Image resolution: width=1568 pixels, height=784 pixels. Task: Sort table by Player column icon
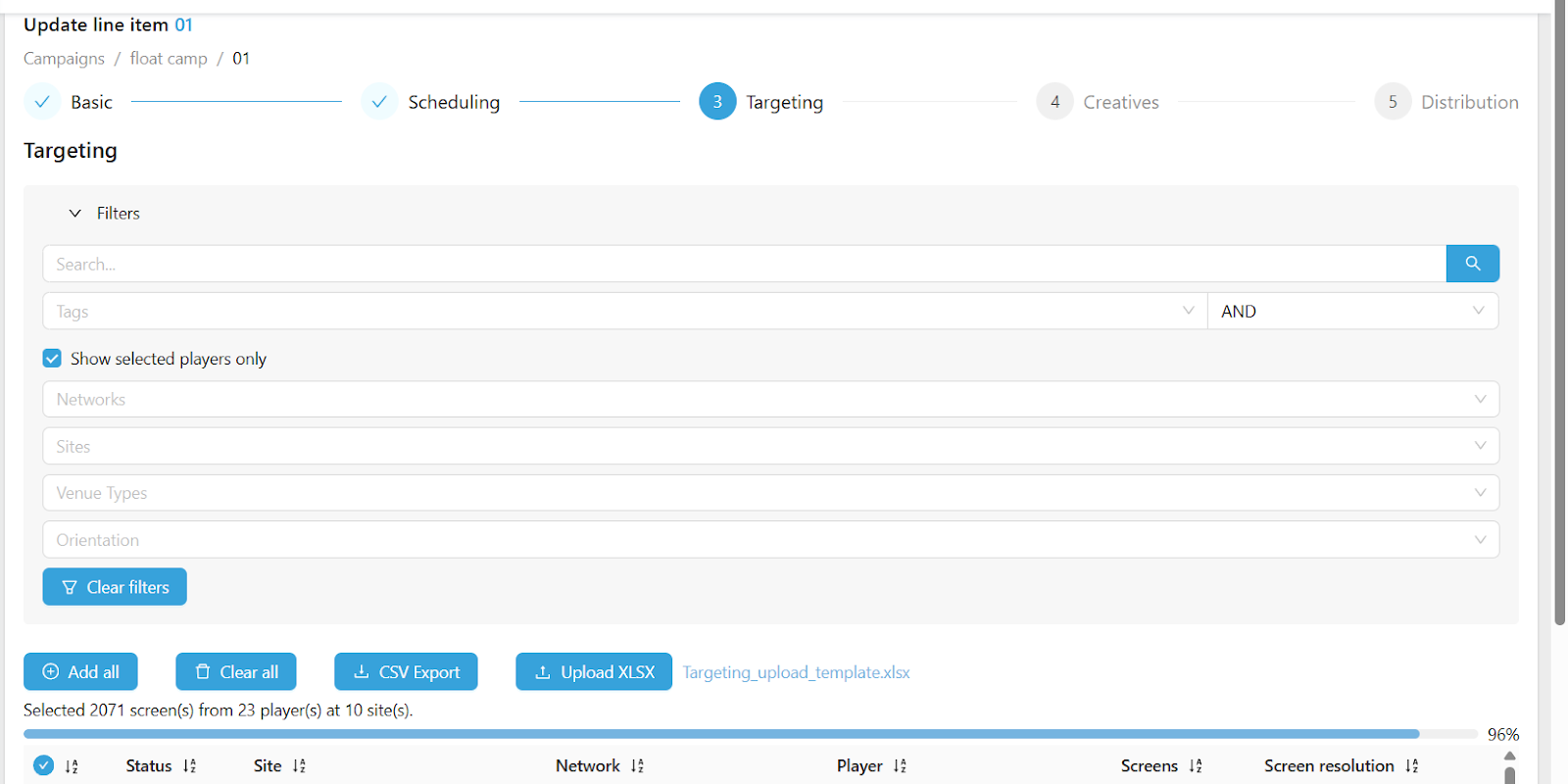tap(900, 766)
